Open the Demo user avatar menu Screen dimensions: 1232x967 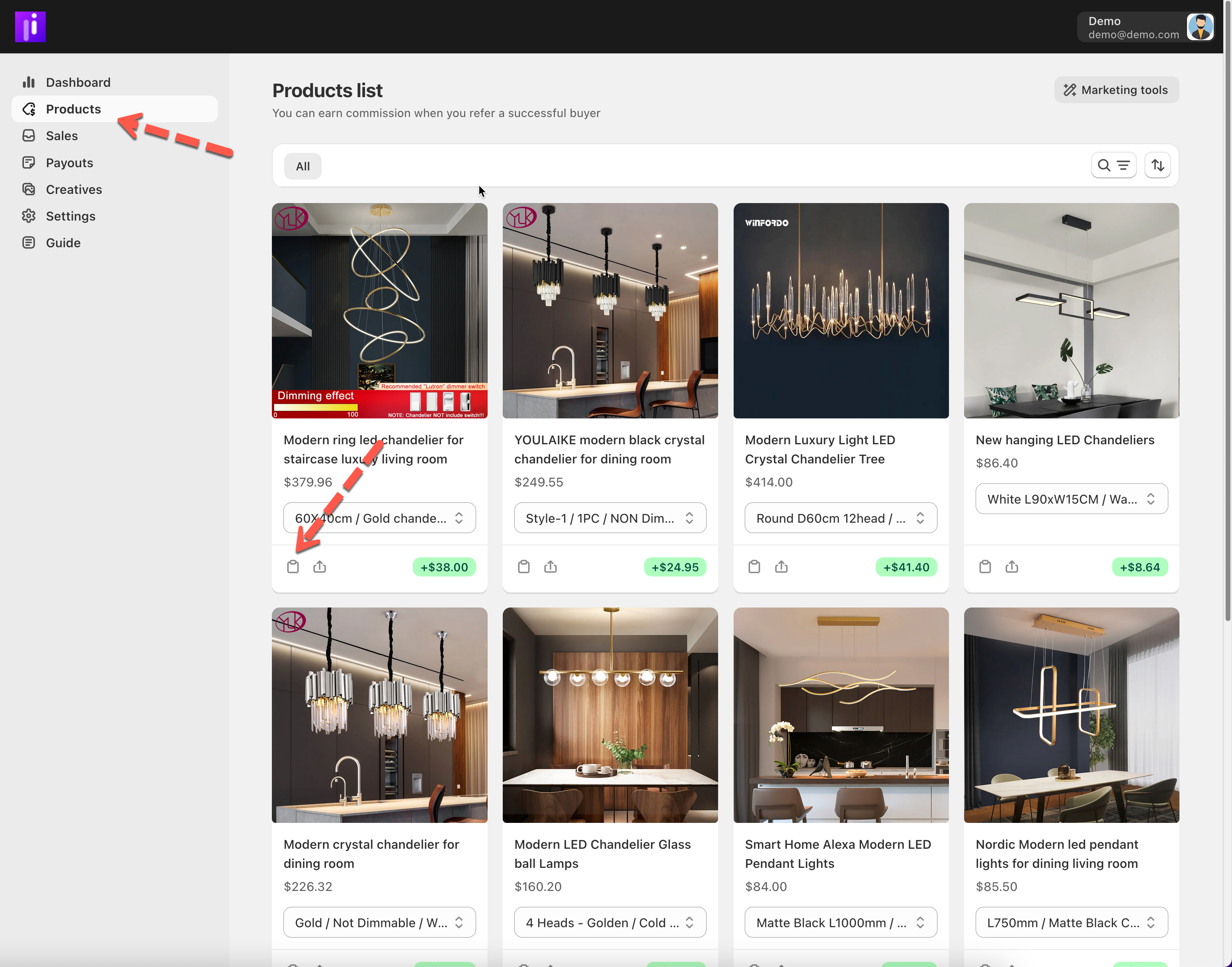pyautogui.click(x=1200, y=27)
